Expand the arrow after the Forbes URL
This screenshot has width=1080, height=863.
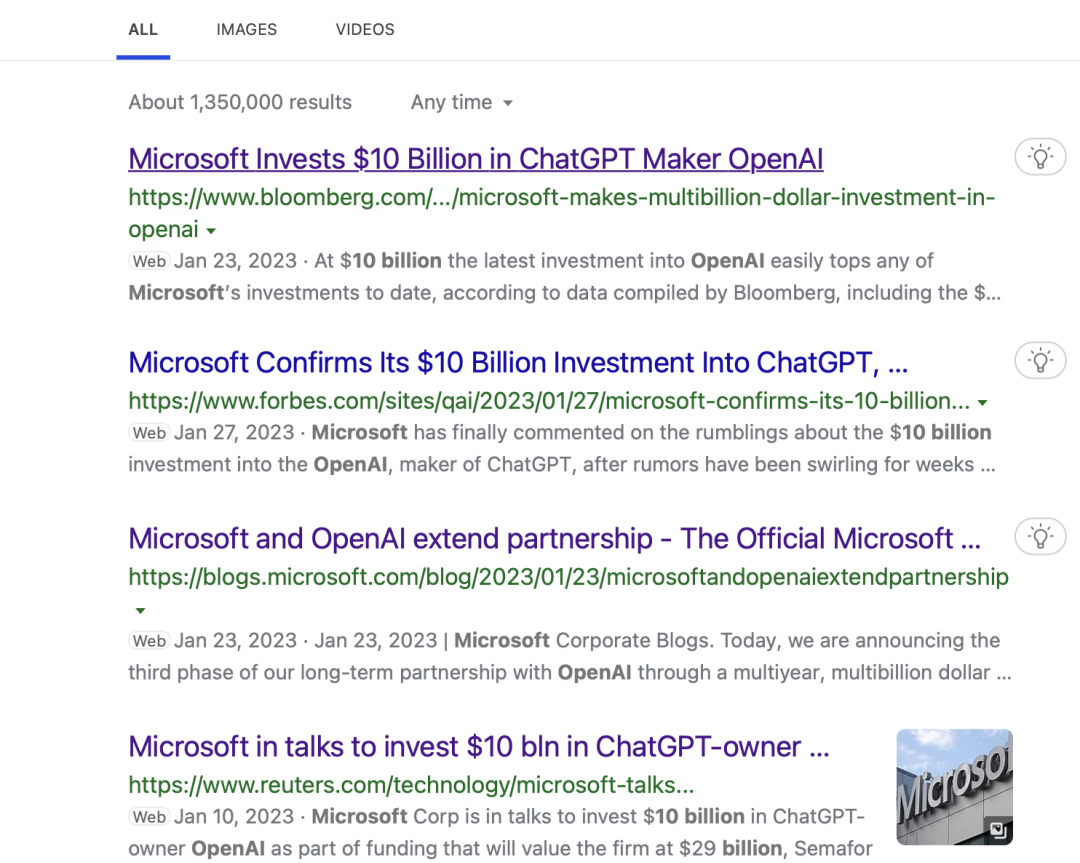pos(982,403)
